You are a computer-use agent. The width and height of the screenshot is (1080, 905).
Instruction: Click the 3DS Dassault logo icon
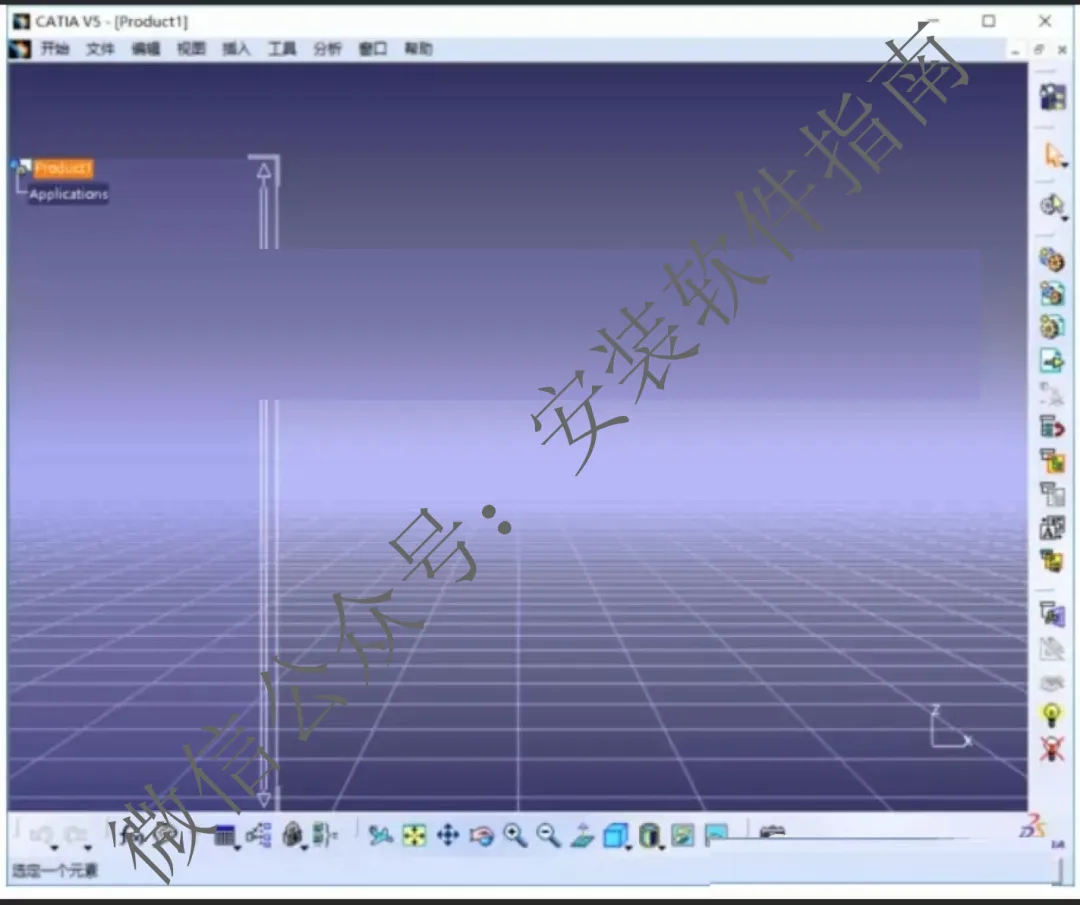(1032, 825)
